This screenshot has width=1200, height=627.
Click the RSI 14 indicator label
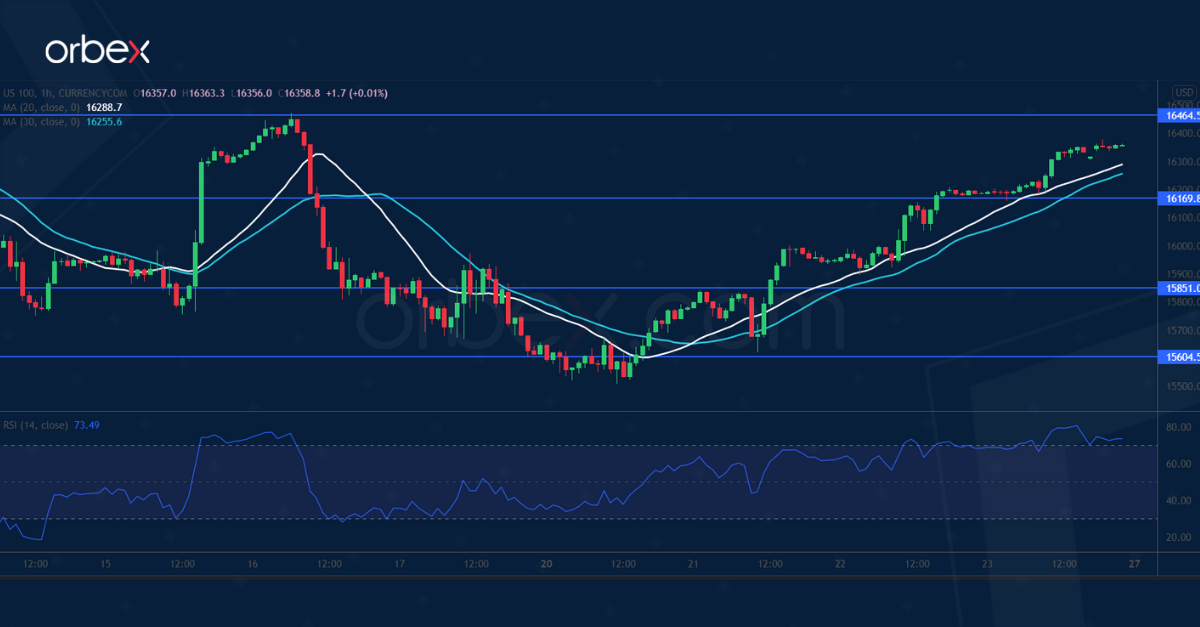(35, 425)
